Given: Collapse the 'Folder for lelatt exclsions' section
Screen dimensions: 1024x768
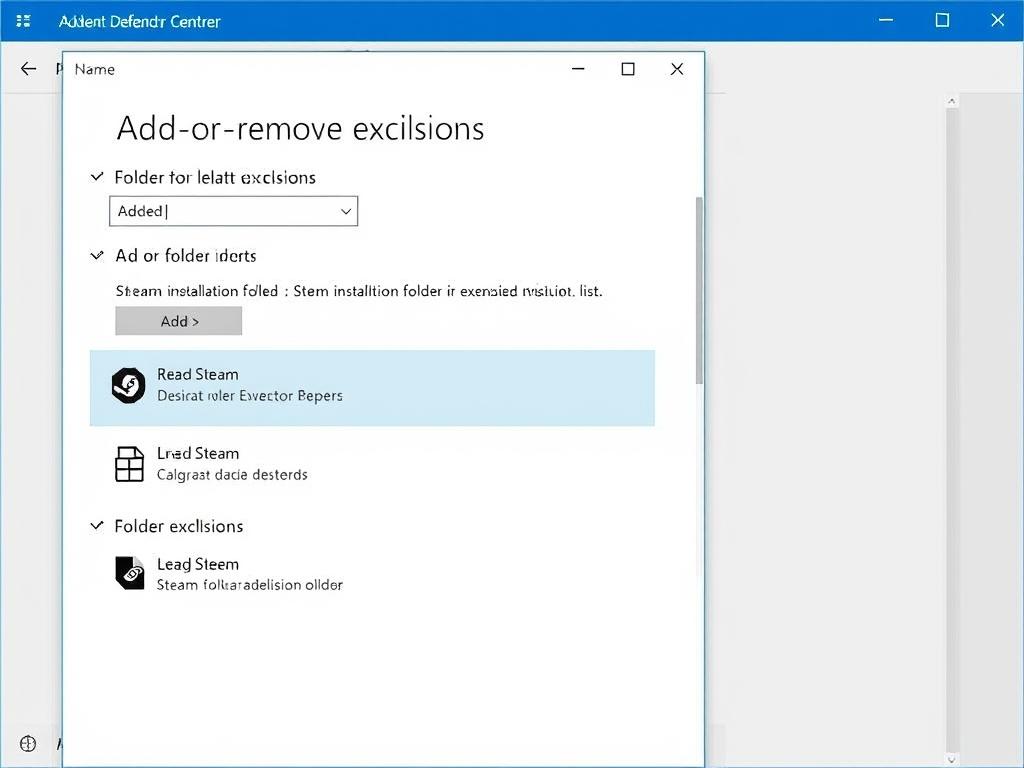Looking at the screenshot, I should coord(96,177).
